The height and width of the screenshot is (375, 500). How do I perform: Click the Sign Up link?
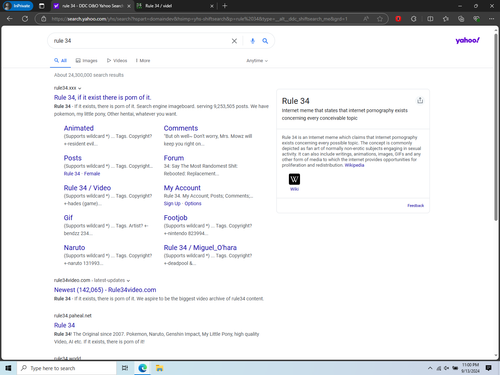[x=172, y=204]
